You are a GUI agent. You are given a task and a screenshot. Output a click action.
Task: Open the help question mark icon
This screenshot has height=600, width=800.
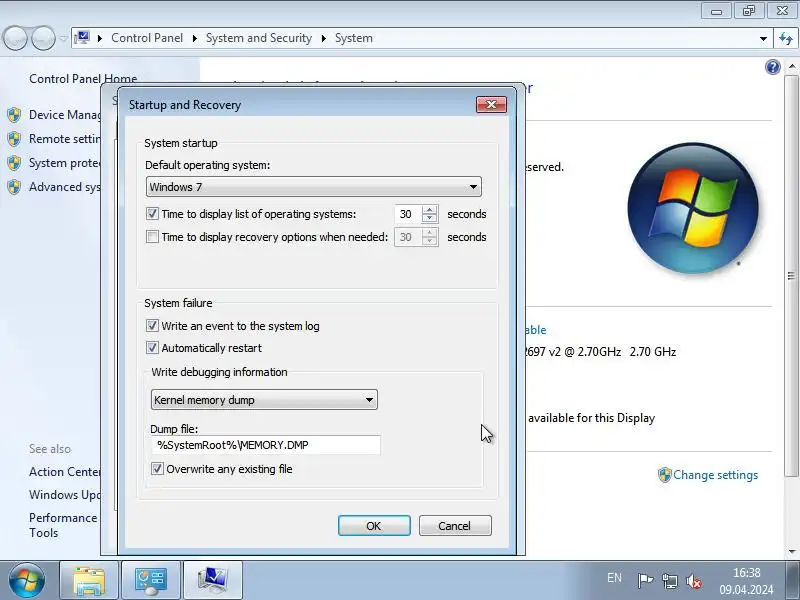click(x=772, y=67)
